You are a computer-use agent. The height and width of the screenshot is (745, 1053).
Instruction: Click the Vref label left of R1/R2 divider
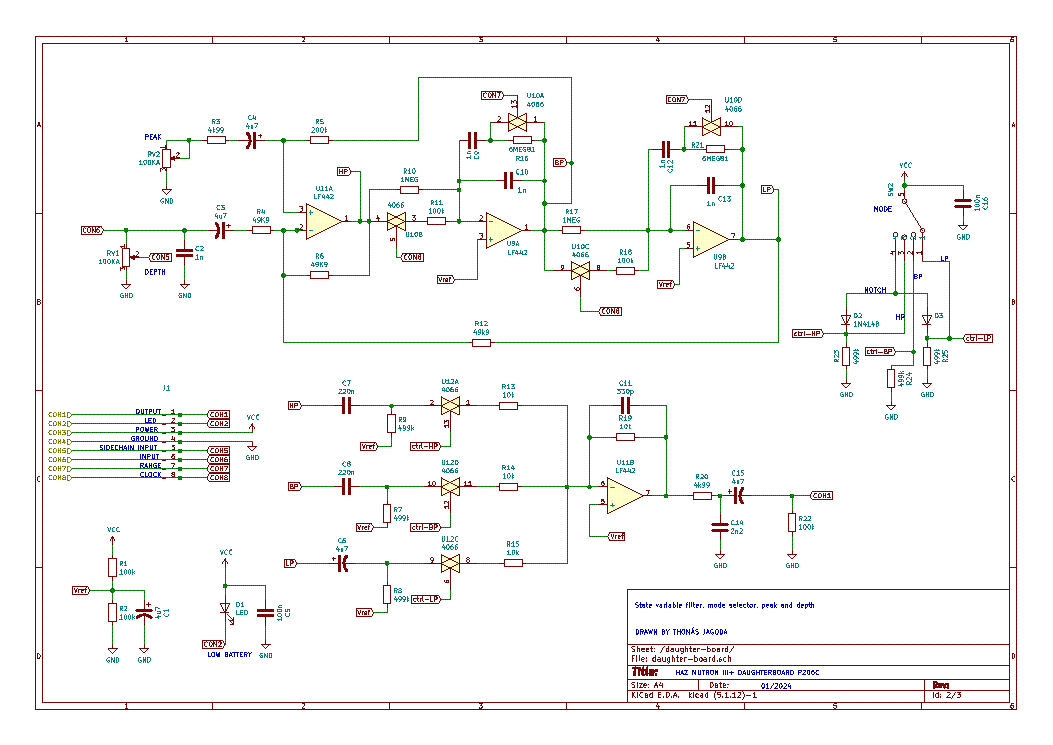(x=81, y=590)
